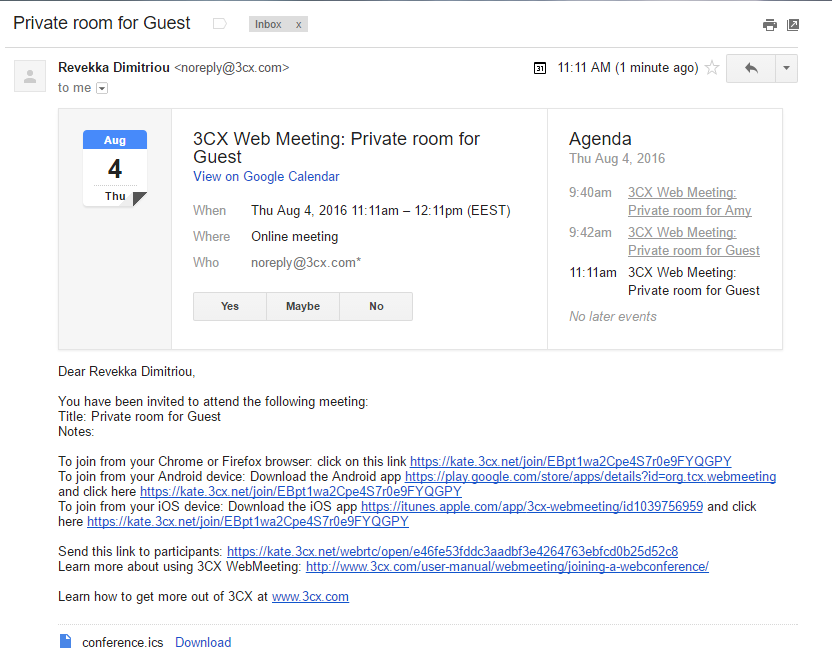RSVP Yes to the meeting
The width and height of the screenshot is (832, 664).
(230, 306)
